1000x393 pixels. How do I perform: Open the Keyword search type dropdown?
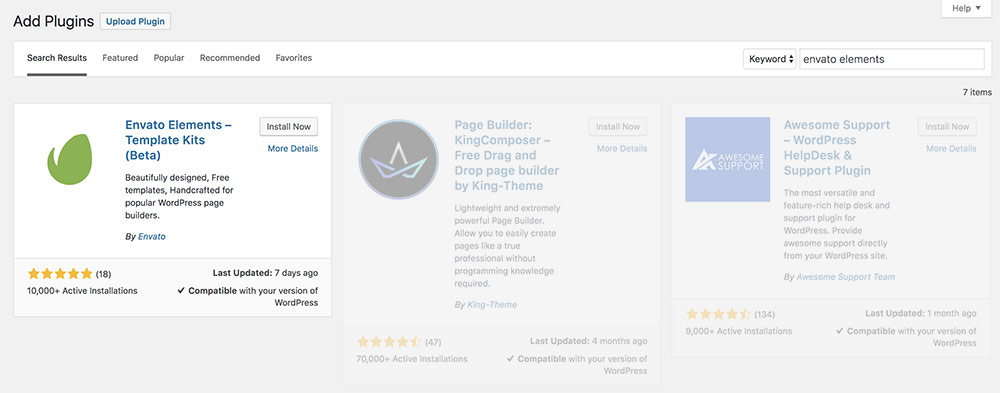(770, 59)
